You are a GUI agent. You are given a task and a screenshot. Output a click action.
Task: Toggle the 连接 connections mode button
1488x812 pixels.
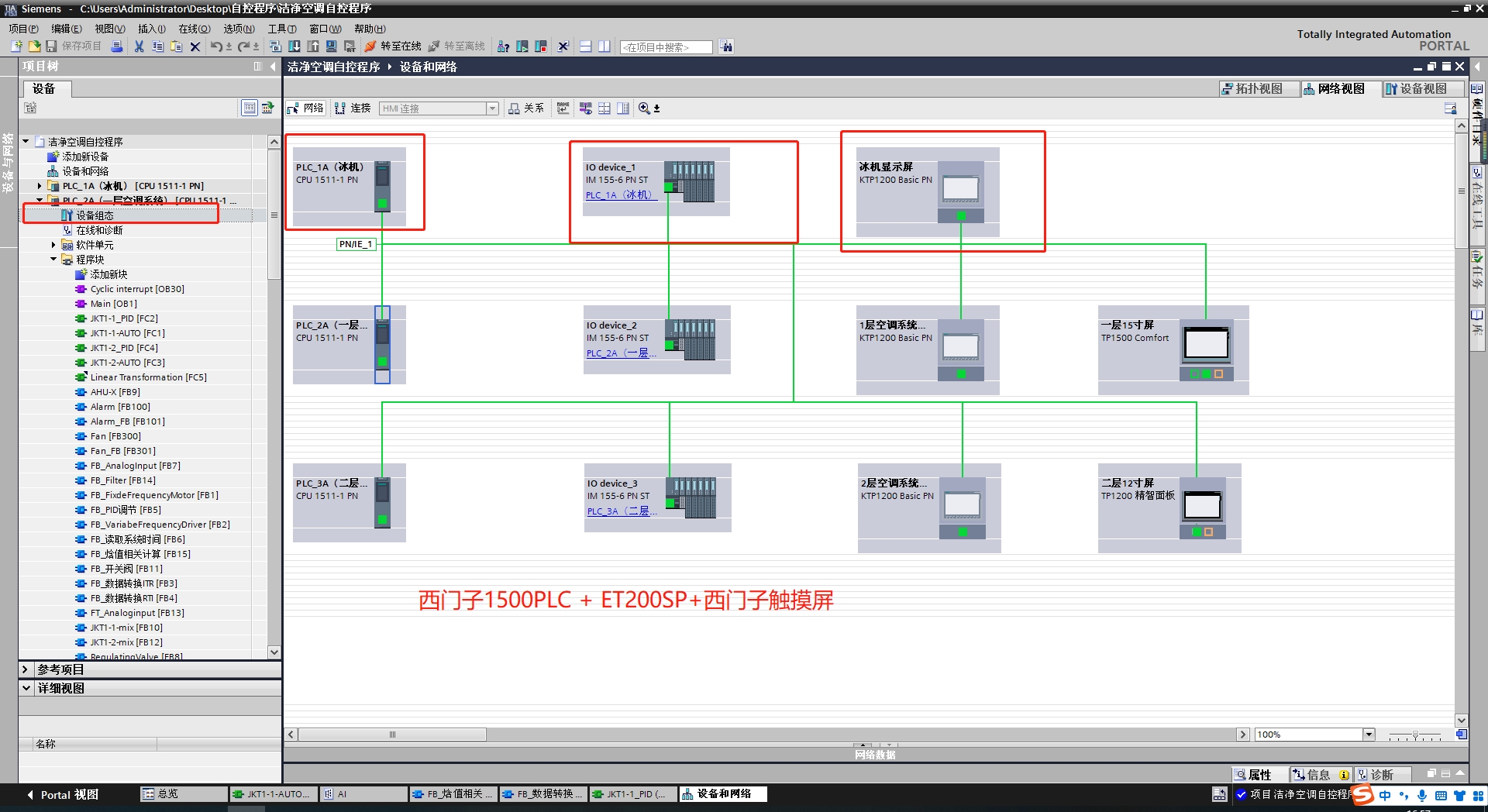click(x=353, y=108)
